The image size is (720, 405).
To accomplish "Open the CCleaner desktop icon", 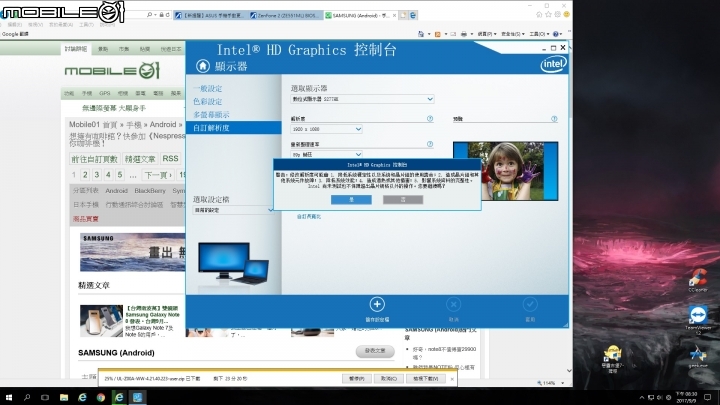I will [698, 280].
